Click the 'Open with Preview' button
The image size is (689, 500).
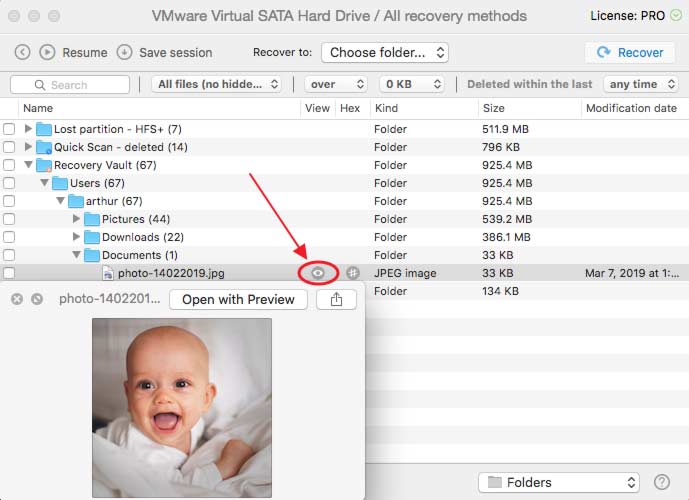(238, 300)
